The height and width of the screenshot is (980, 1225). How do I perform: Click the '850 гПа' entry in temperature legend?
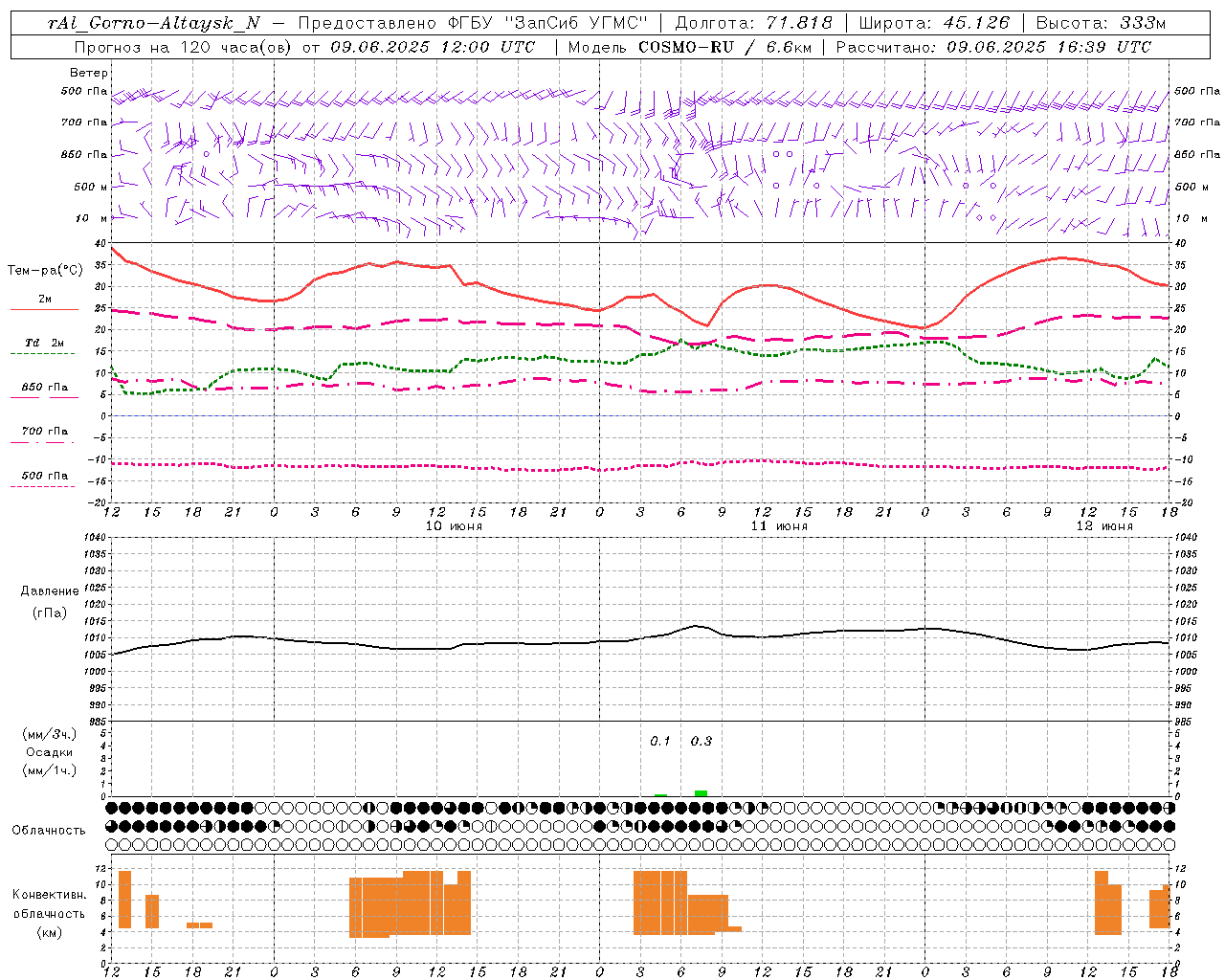click(45, 388)
